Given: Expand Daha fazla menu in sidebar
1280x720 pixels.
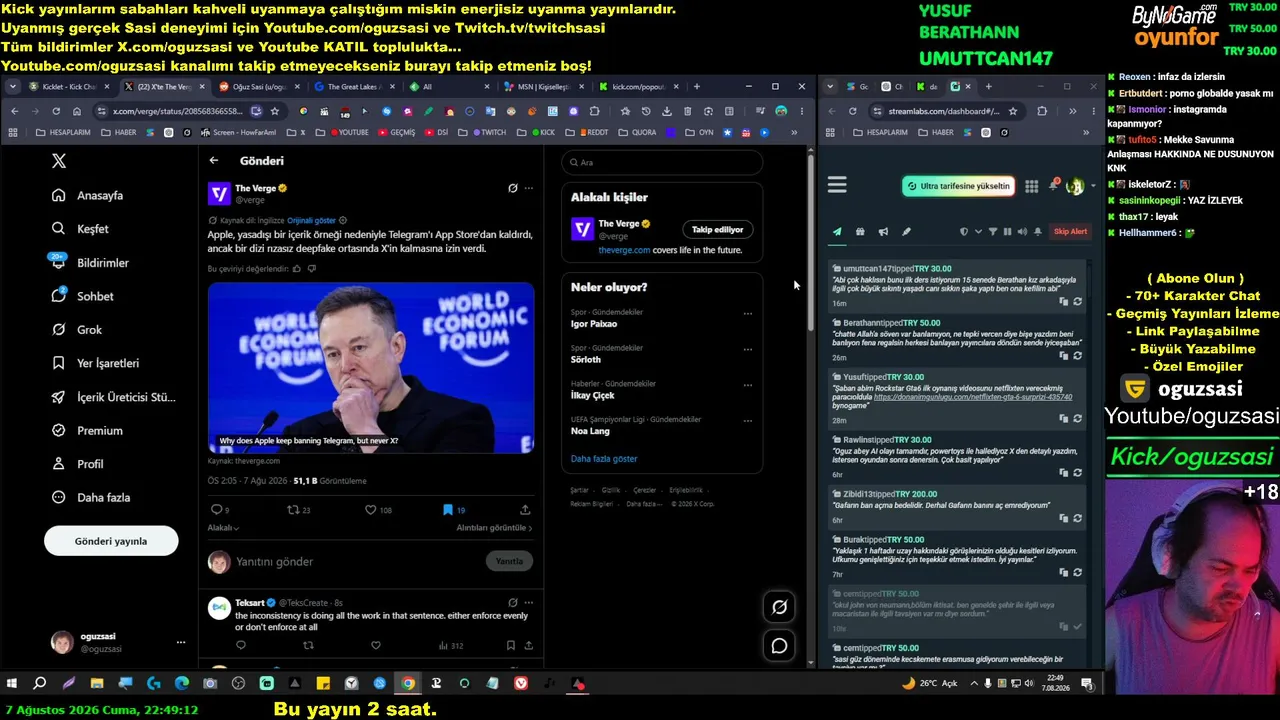Looking at the screenshot, I should tap(91, 498).
